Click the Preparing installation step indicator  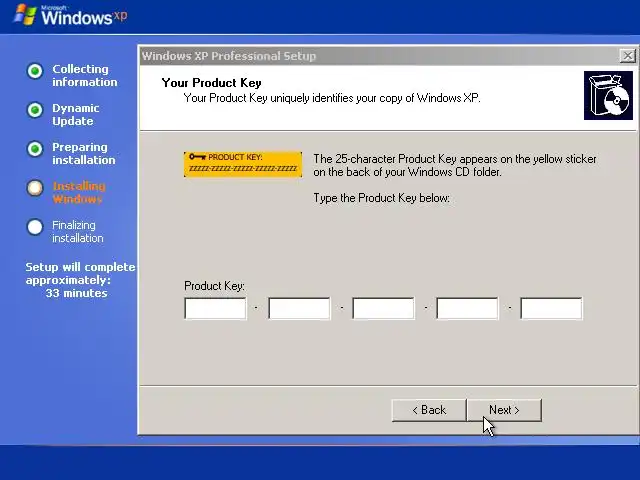35,149
